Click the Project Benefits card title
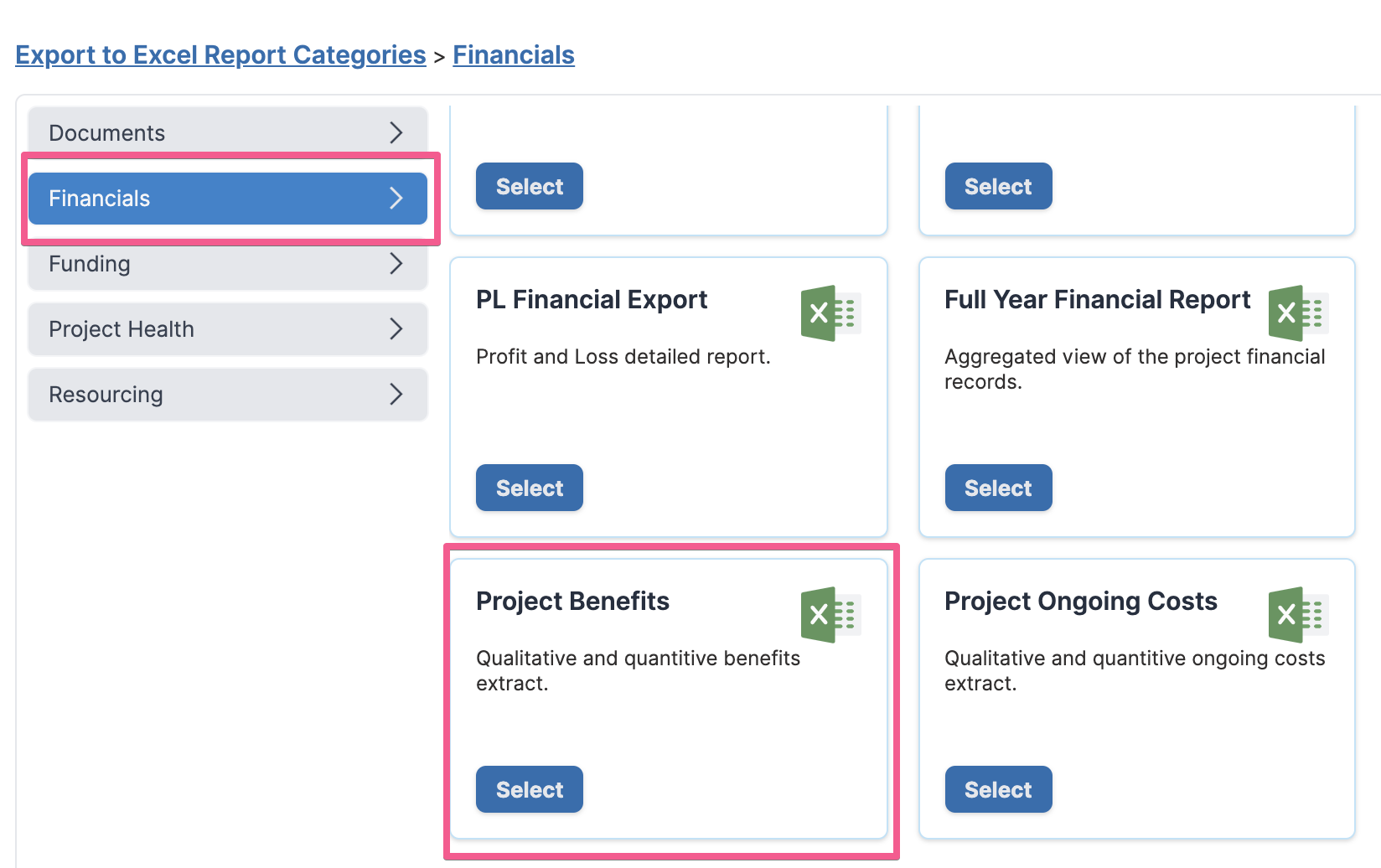The image size is (1381, 868). coord(572,601)
